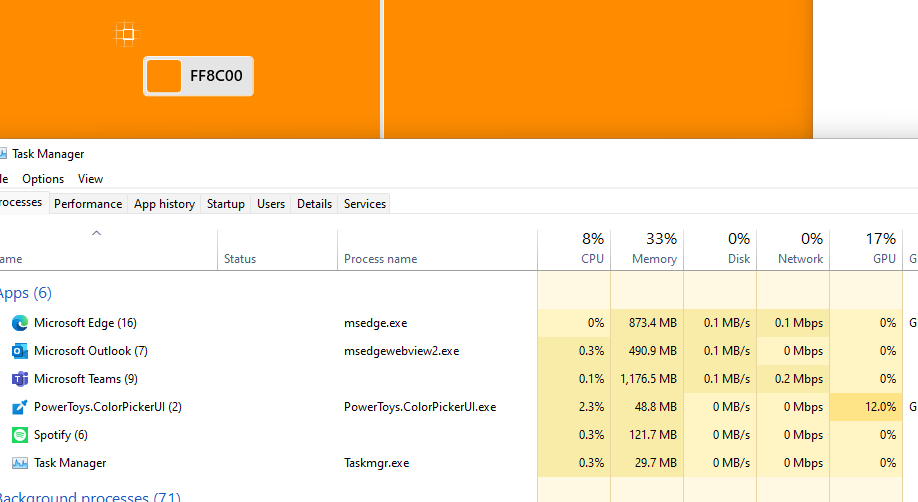Image resolution: width=918 pixels, height=502 pixels.
Task: Click the Background processes (71) group heading
Action: 89,497
